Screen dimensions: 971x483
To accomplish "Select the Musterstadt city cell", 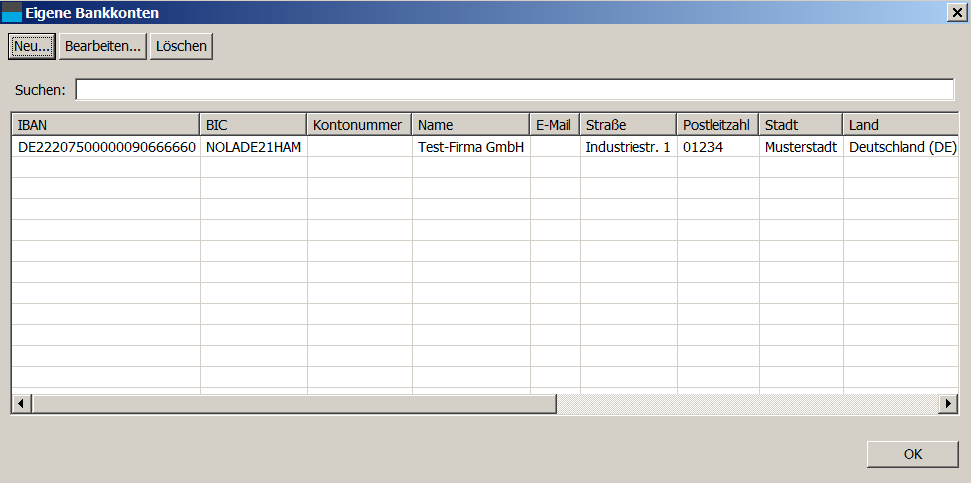I will (x=801, y=147).
